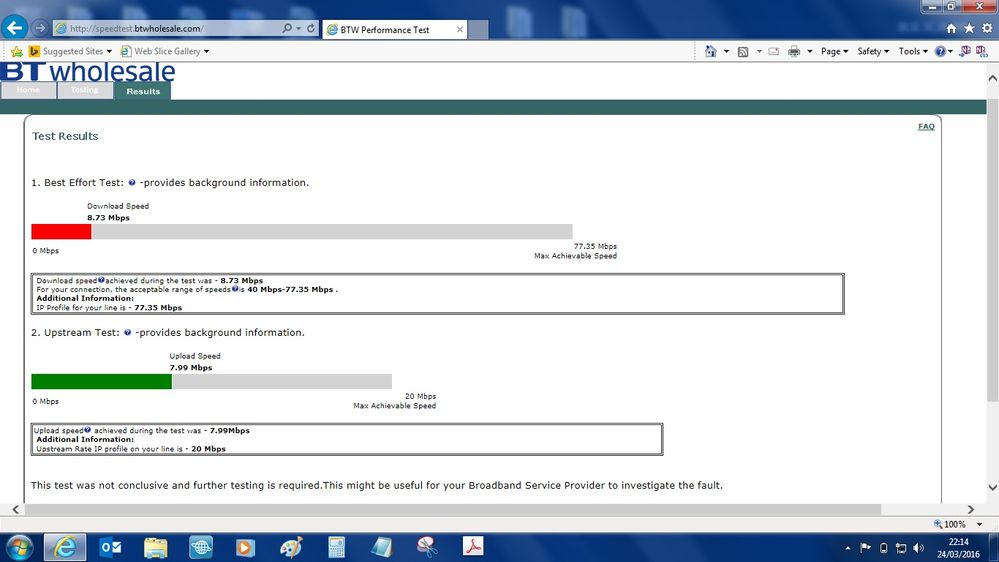Click the Home icon in the command bar
Screen dimensions: 999x562
(x=710, y=51)
